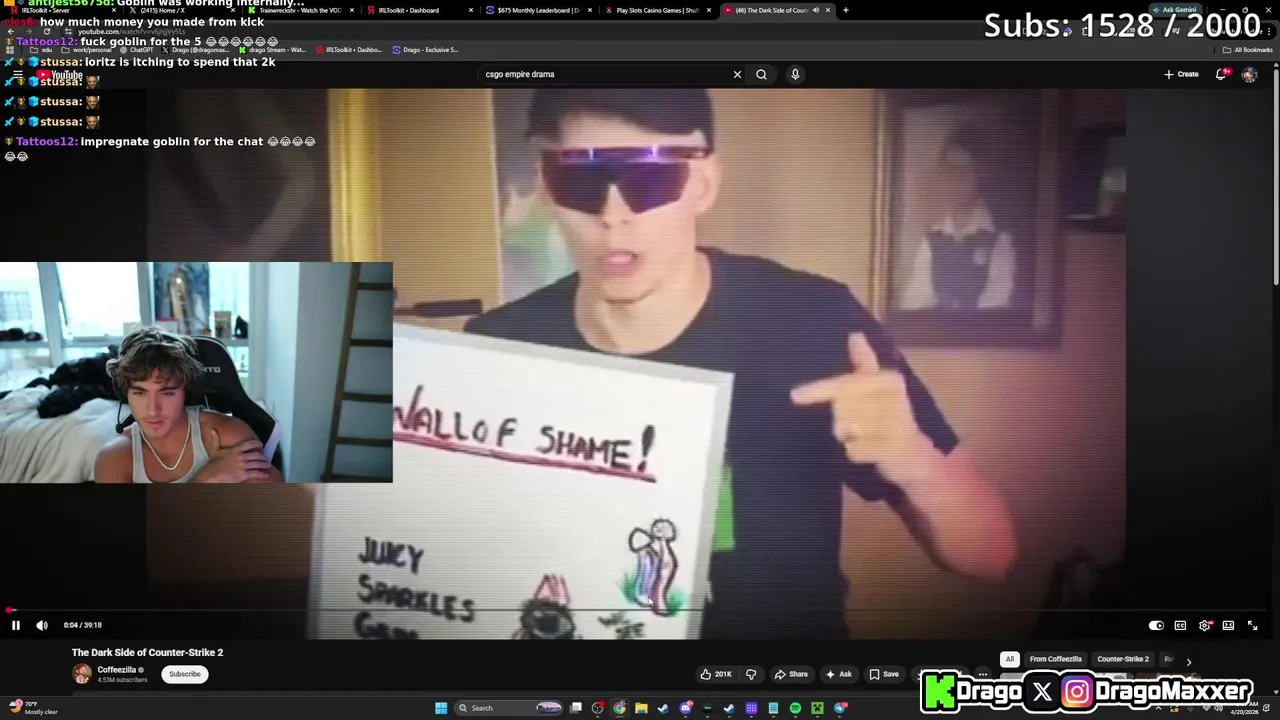This screenshot has width=1280, height=720.
Task: Enter fullscreen mode in player
Action: coord(1252,625)
